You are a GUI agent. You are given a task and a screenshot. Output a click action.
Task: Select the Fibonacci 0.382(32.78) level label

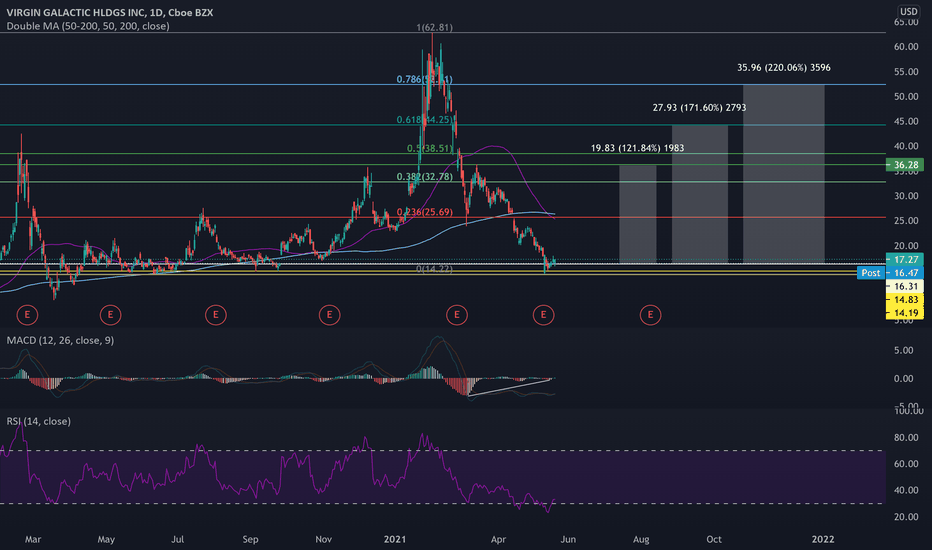(424, 177)
